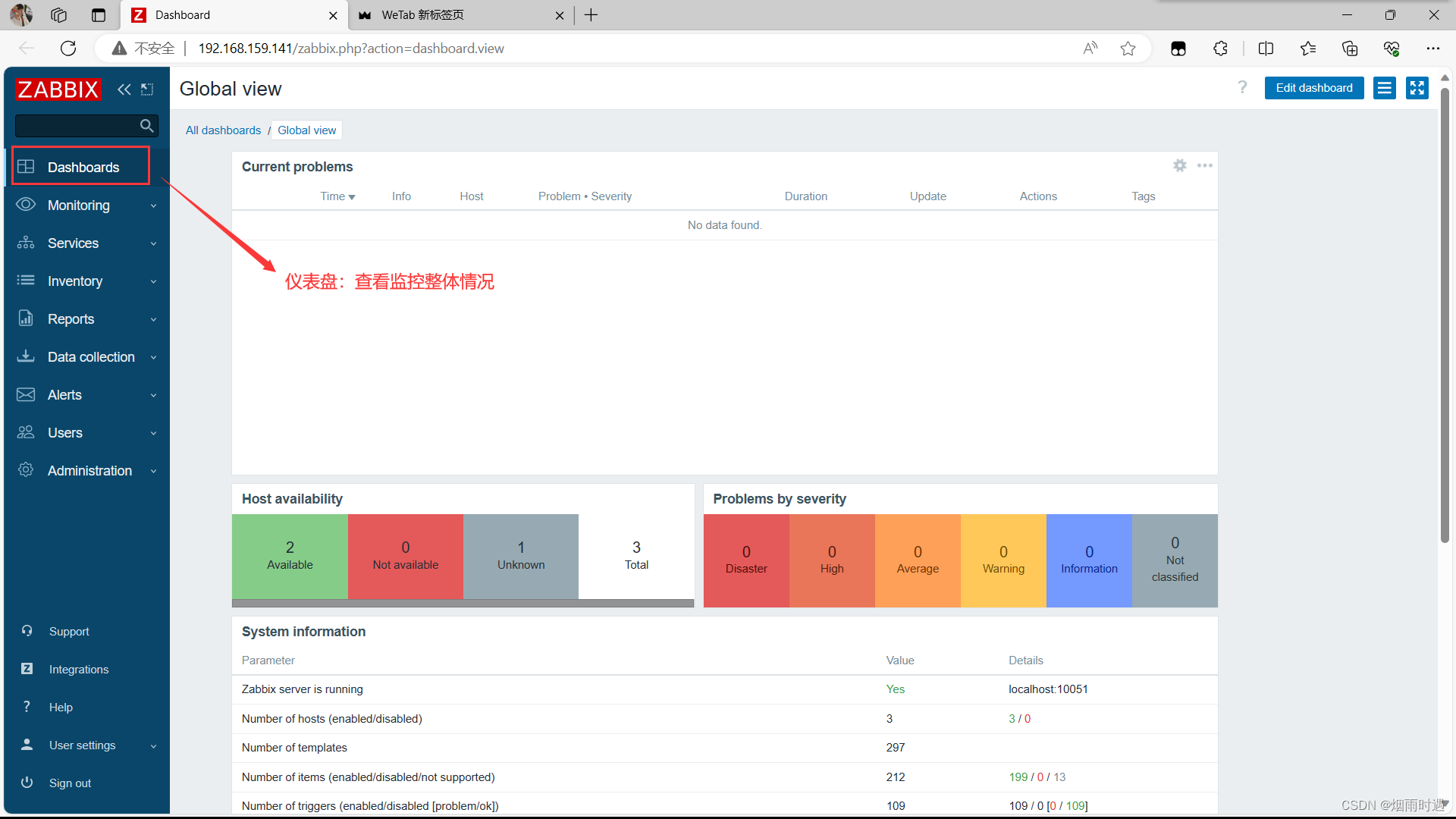
Task: Toggle Time column sort order
Action: point(337,196)
